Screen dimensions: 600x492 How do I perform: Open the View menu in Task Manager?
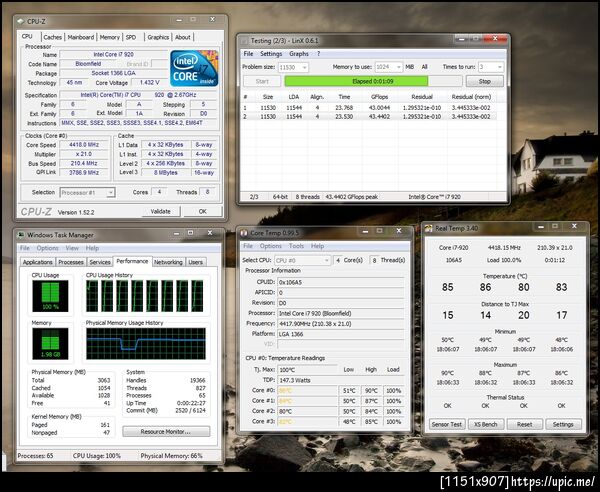(x=72, y=248)
